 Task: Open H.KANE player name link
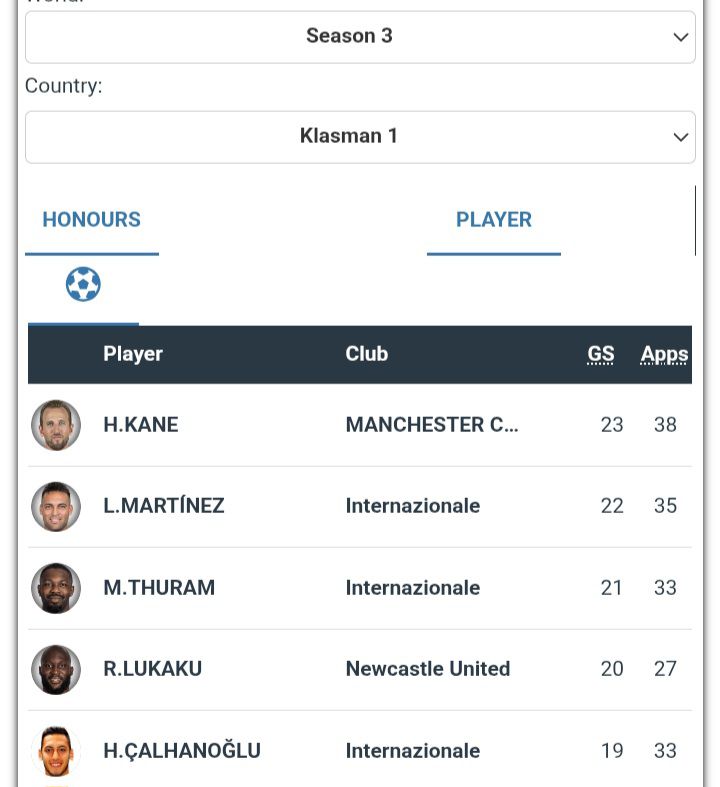141,425
